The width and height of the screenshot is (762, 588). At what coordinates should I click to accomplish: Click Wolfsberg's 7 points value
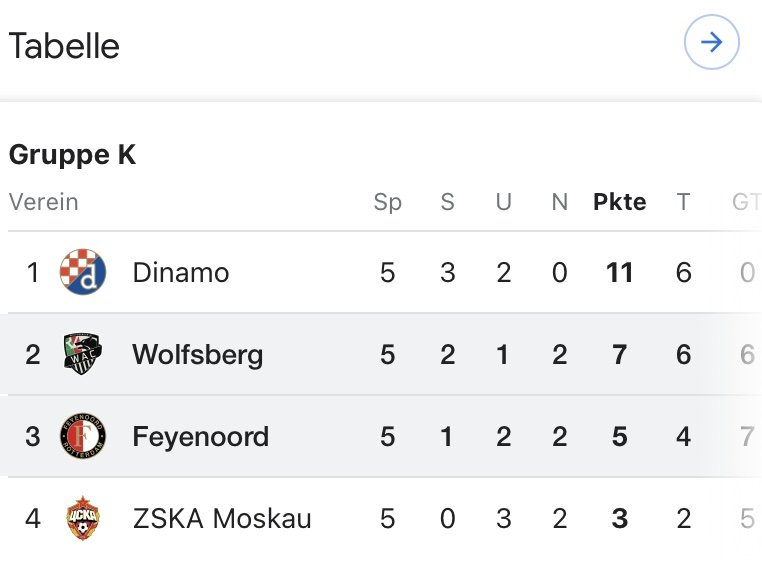[x=620, y=354]
